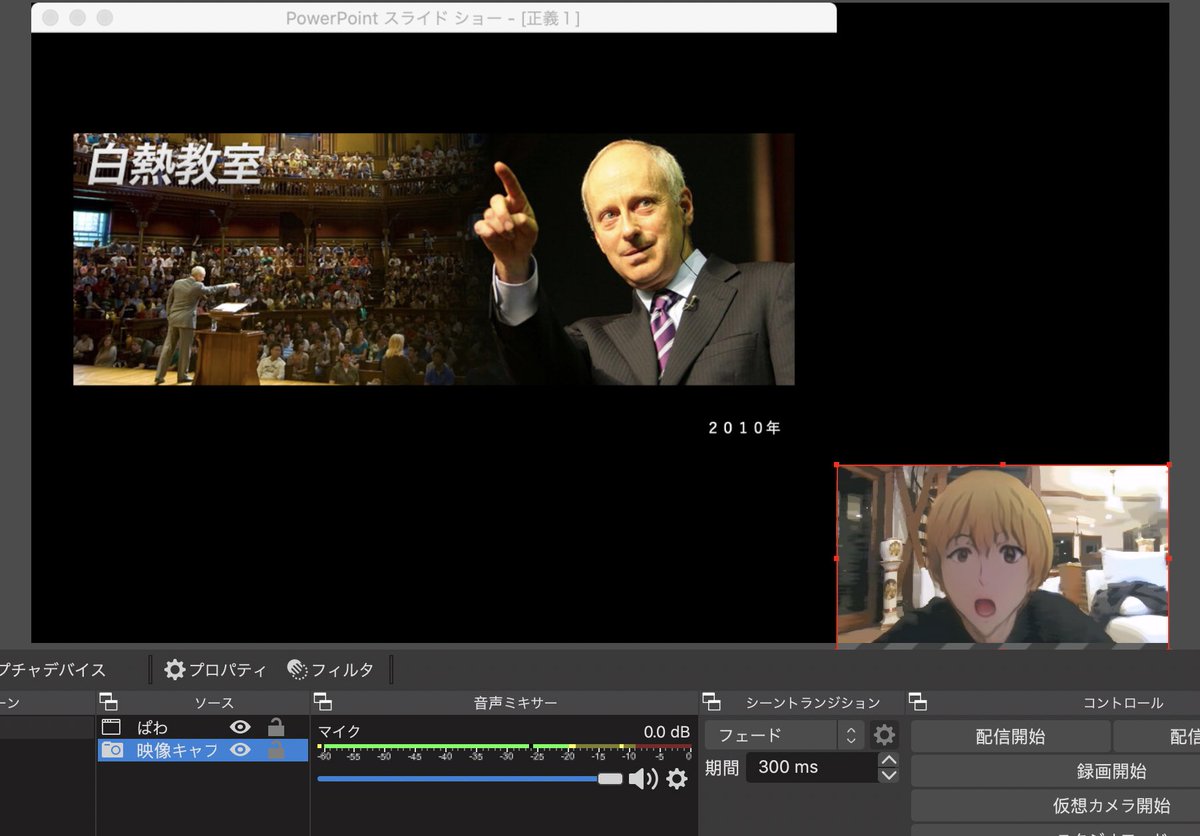Viewport: 1200px width, 836px height.
Task: Click the マイク channel label
Action: click(x=339, y=732)
